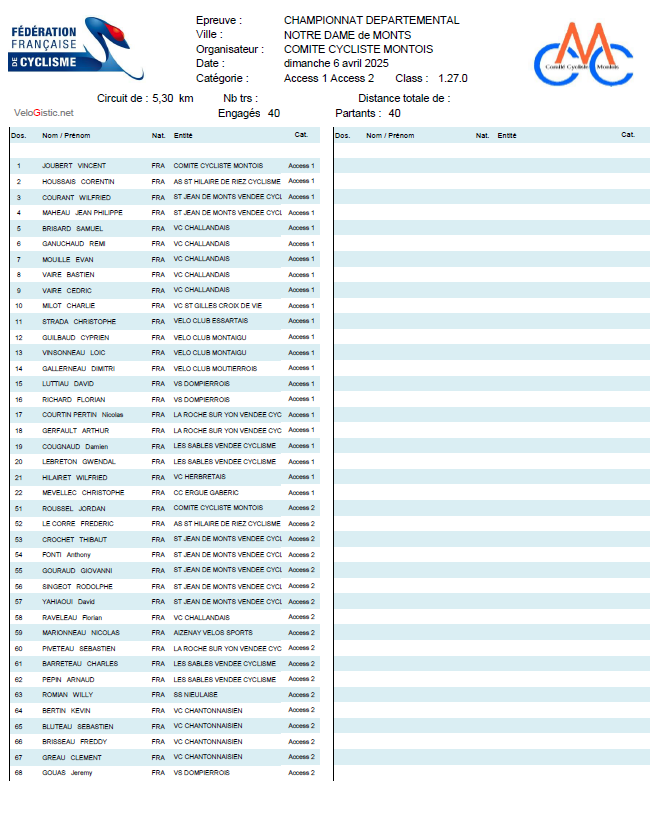Select rider 'BRISARD SAMUEL'
The image size is (665, 813).
73,229
